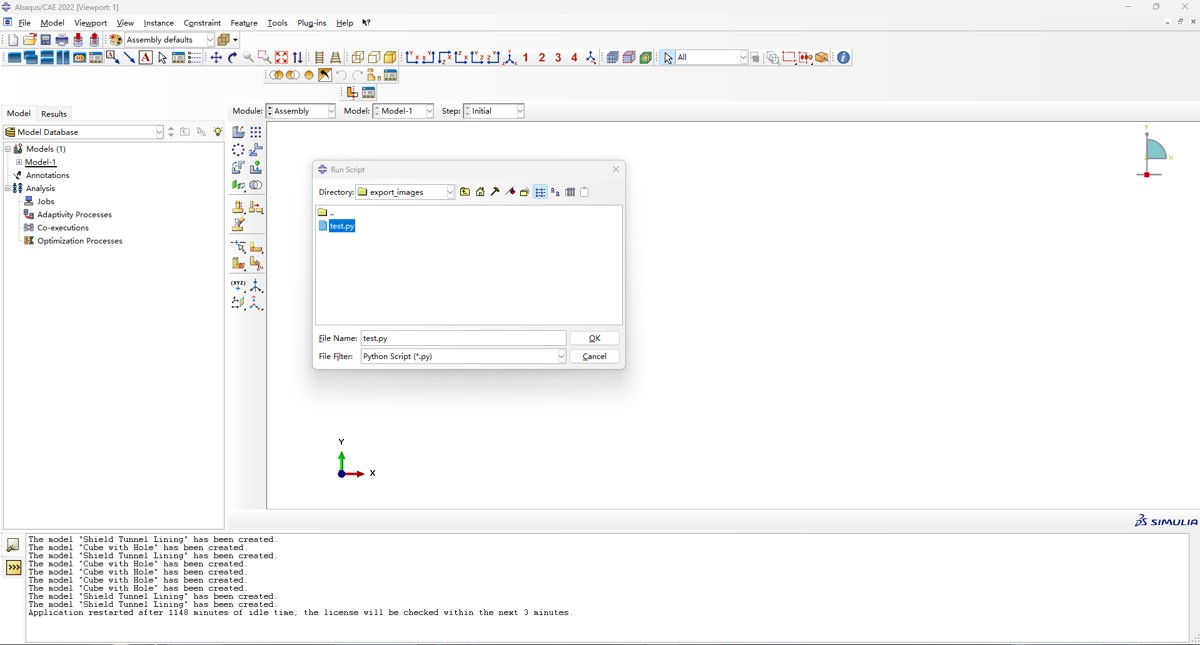Toggle wireframe render style cube icon
The image size is (1200, 645).
click(x=357, y=58)
